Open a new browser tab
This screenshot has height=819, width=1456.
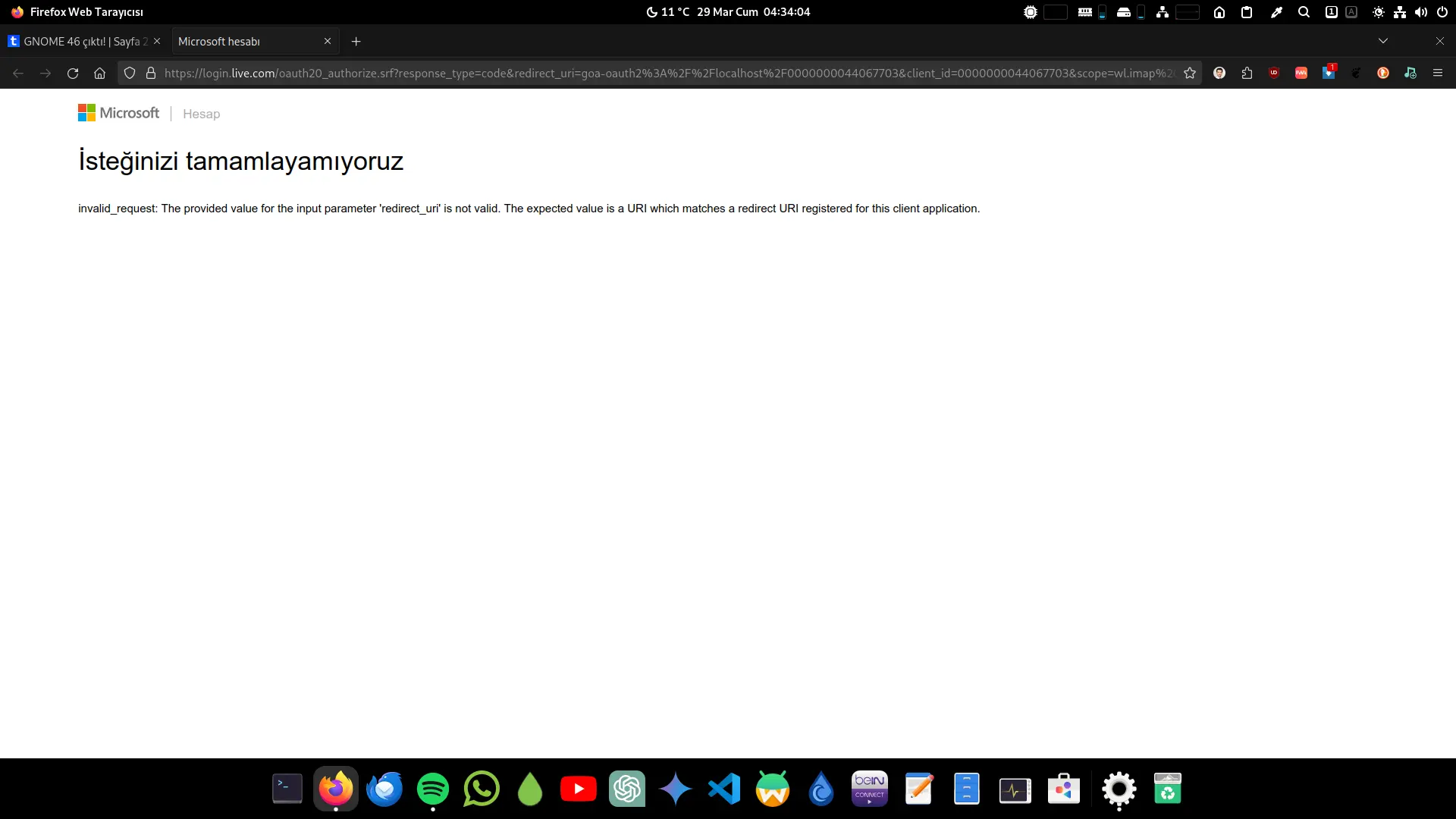point(356,41)
